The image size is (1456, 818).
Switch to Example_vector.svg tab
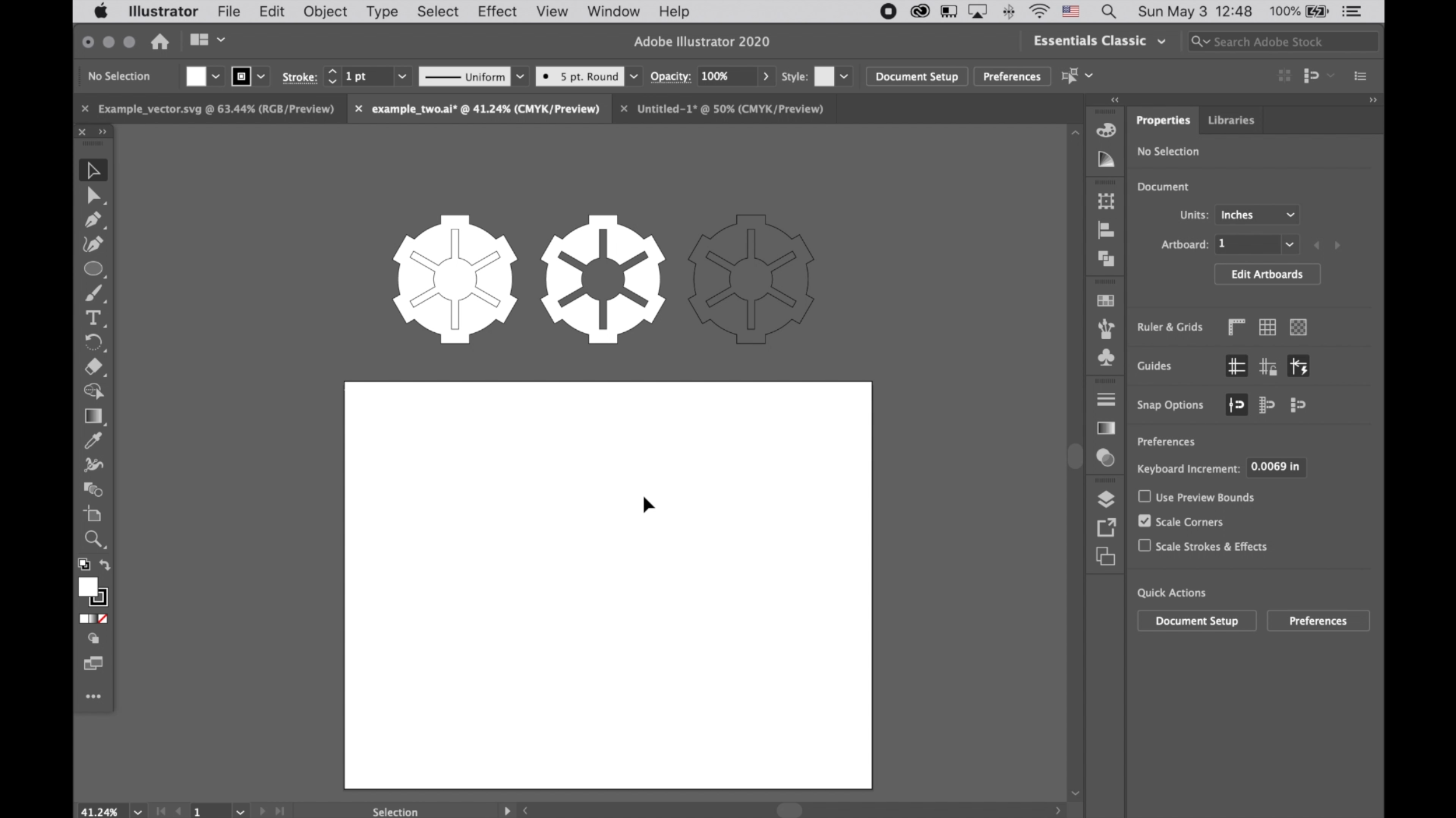216,108
